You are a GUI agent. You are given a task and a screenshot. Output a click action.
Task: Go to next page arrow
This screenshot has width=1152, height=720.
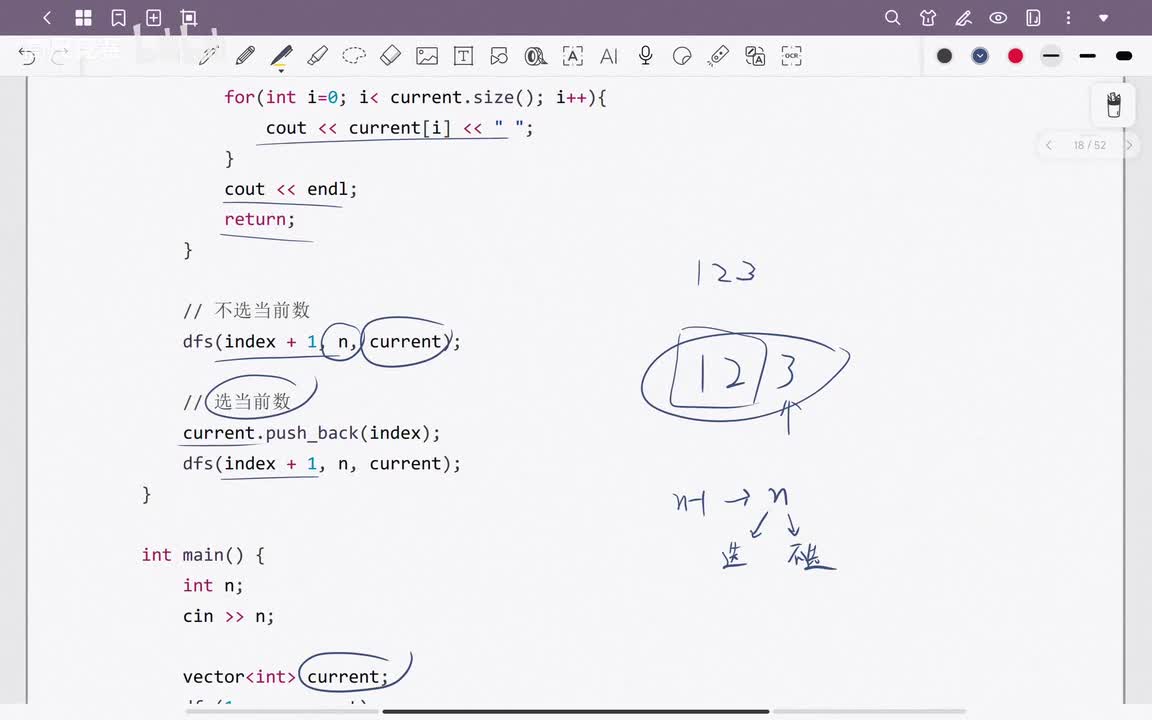1129,145
